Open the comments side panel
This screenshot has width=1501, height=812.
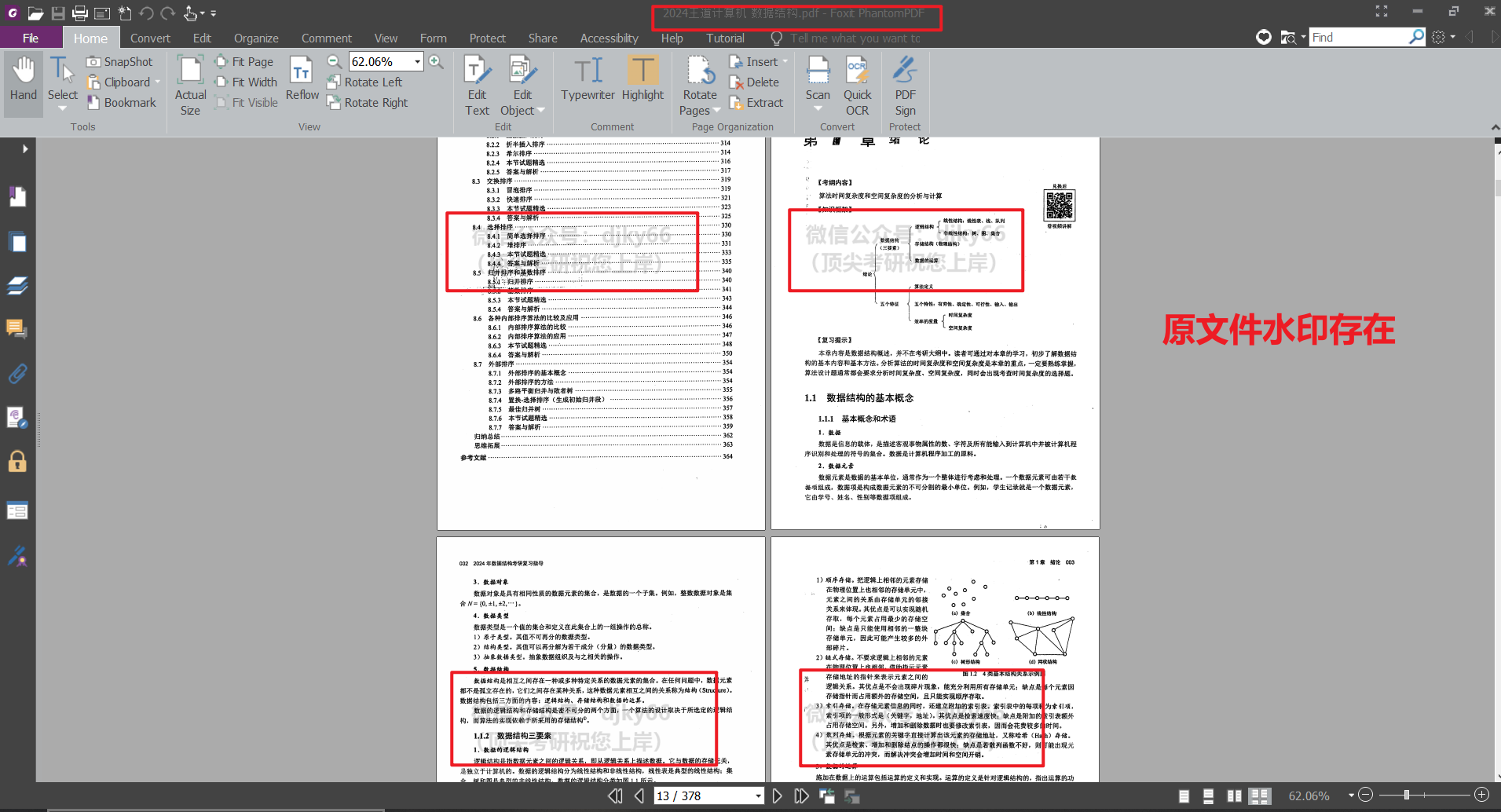17,329
